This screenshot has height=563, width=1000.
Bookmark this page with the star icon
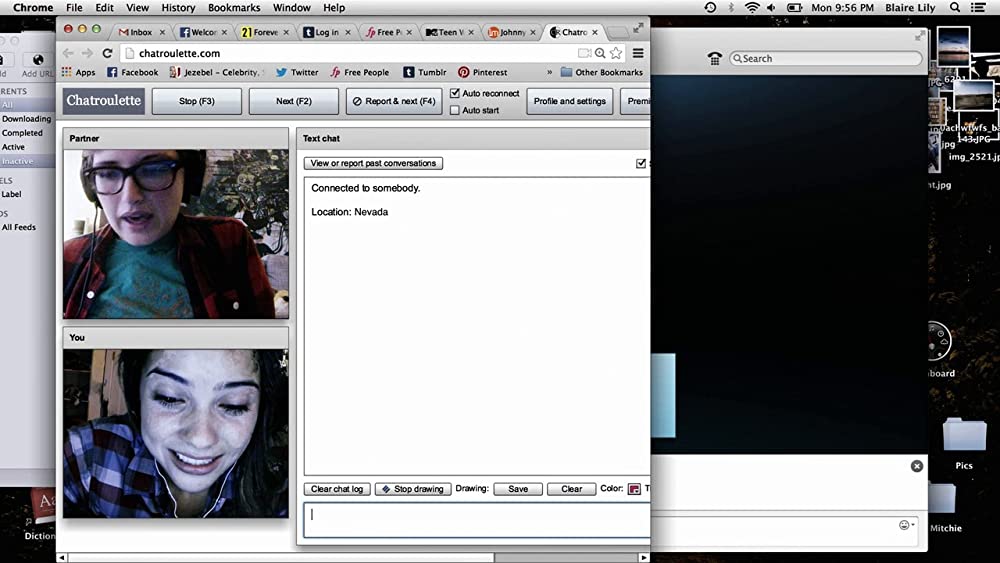(x=616, y=53)
